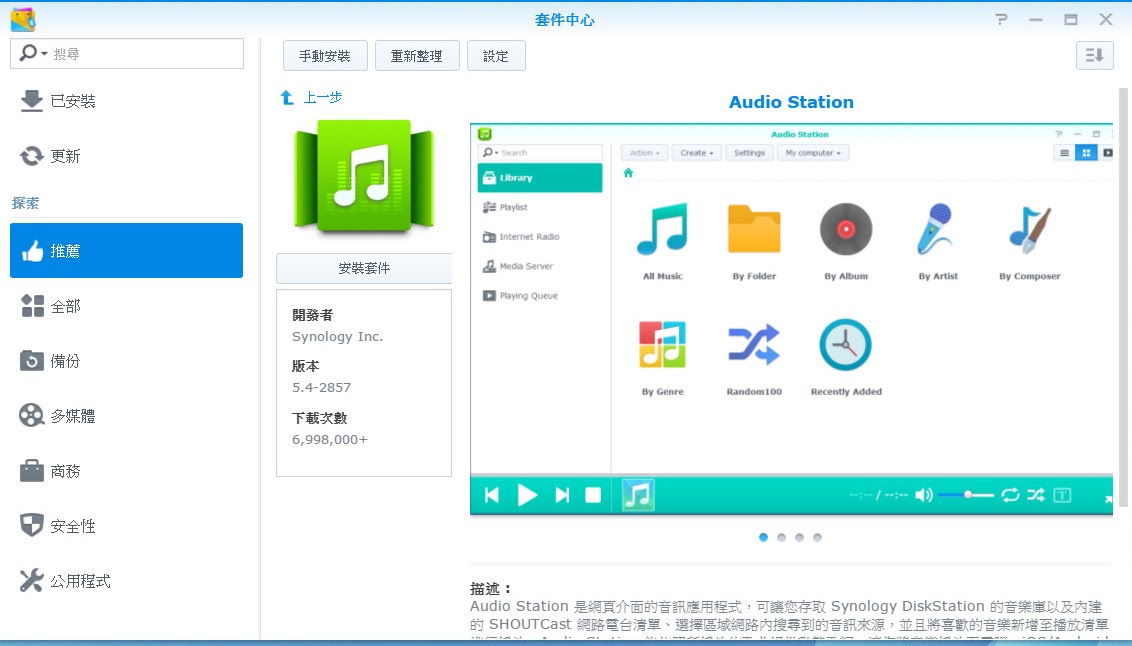Click the version text 5.4-2857
Screen dimensions: 1132x646
[x=321, y=388]
